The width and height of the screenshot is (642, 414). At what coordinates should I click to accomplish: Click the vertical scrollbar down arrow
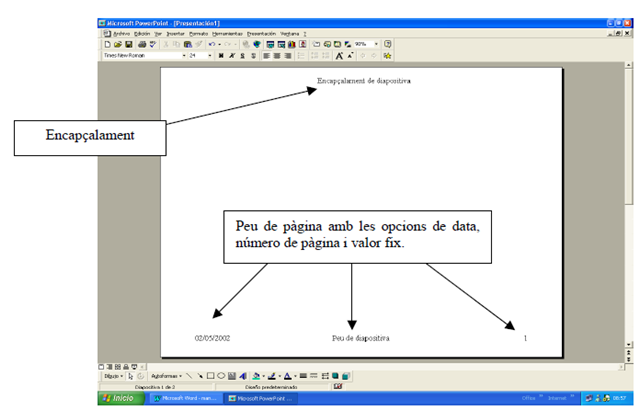[x=629, y=345]
